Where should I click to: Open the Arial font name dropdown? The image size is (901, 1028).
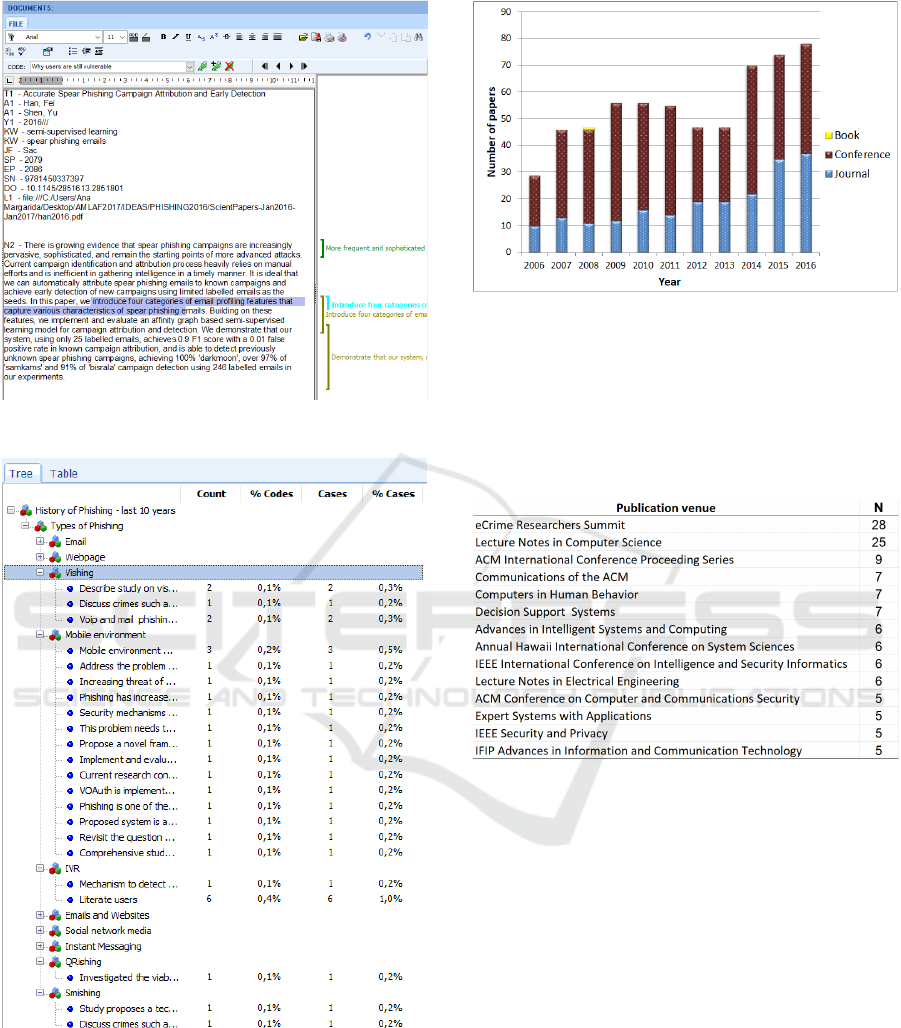pyautogui.click(x=98, y=37)
